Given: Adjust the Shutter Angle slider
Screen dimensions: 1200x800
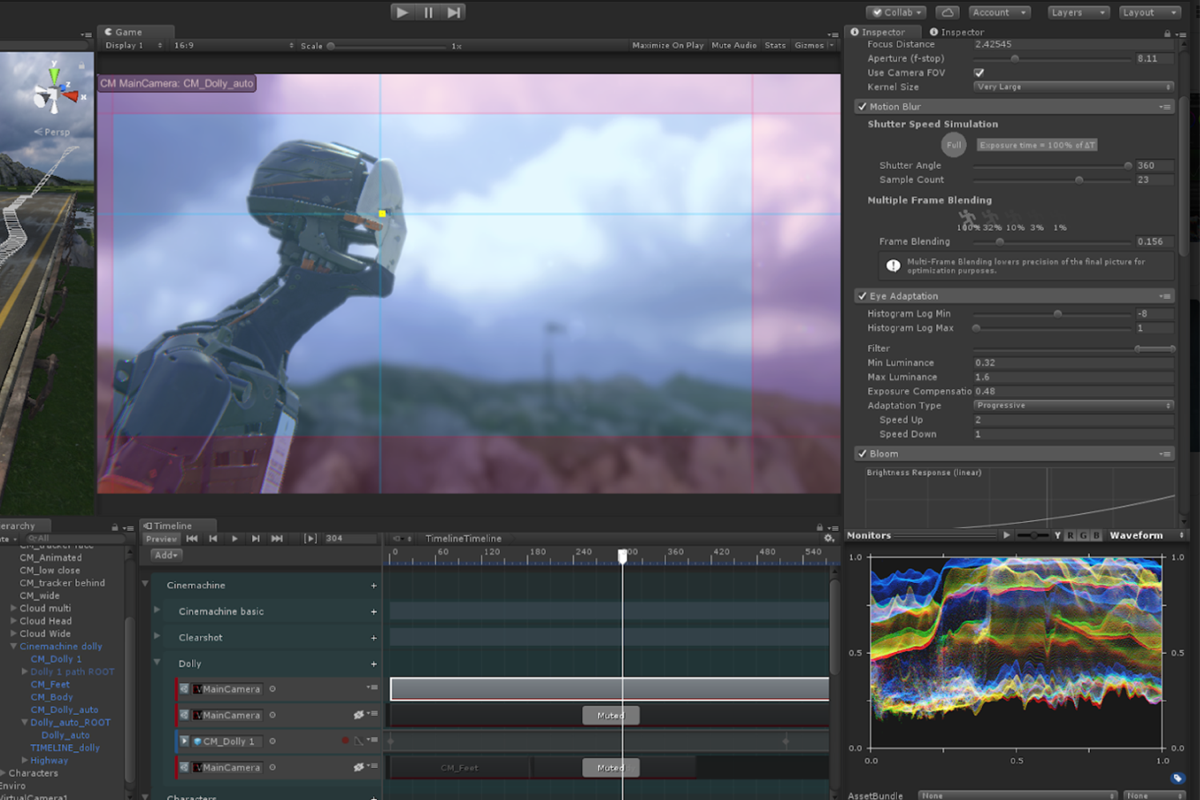Looking at the screenshot, I should pos(1052,166).
